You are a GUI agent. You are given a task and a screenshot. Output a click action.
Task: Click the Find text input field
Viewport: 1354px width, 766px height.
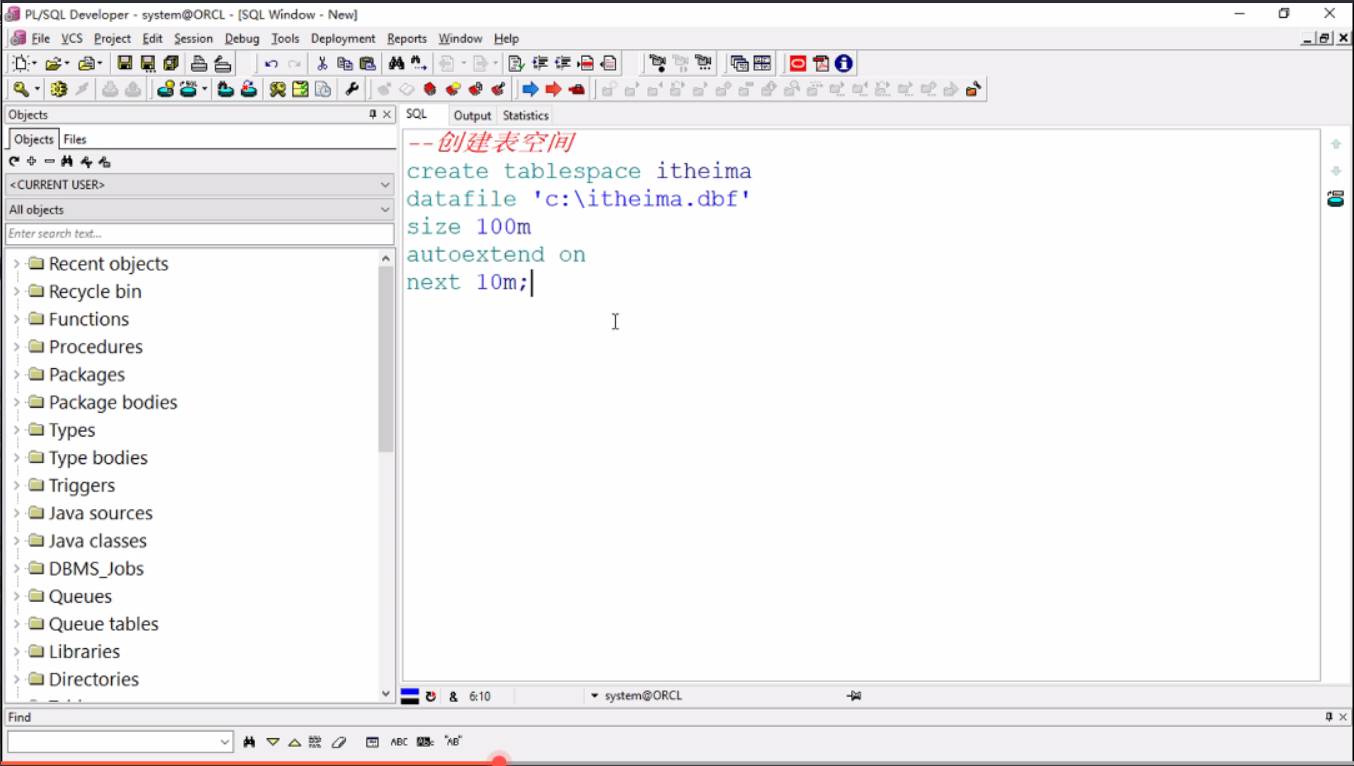(112, 742)
